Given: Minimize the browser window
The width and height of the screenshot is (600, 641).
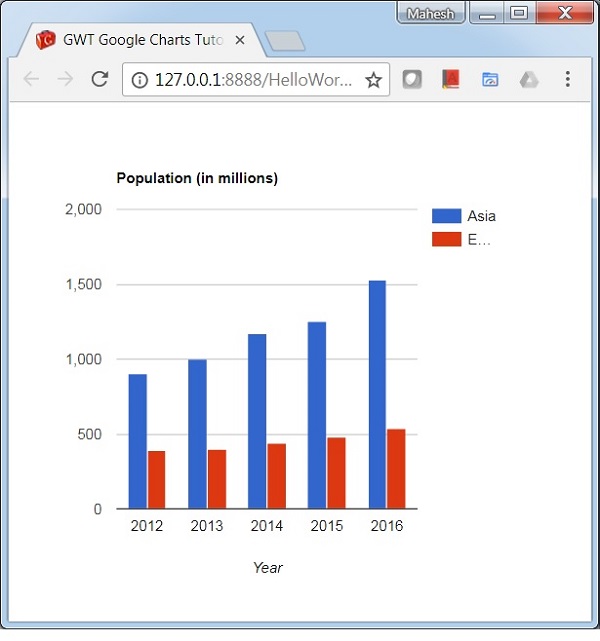Looking at the screenshot, I should [487, 14].
